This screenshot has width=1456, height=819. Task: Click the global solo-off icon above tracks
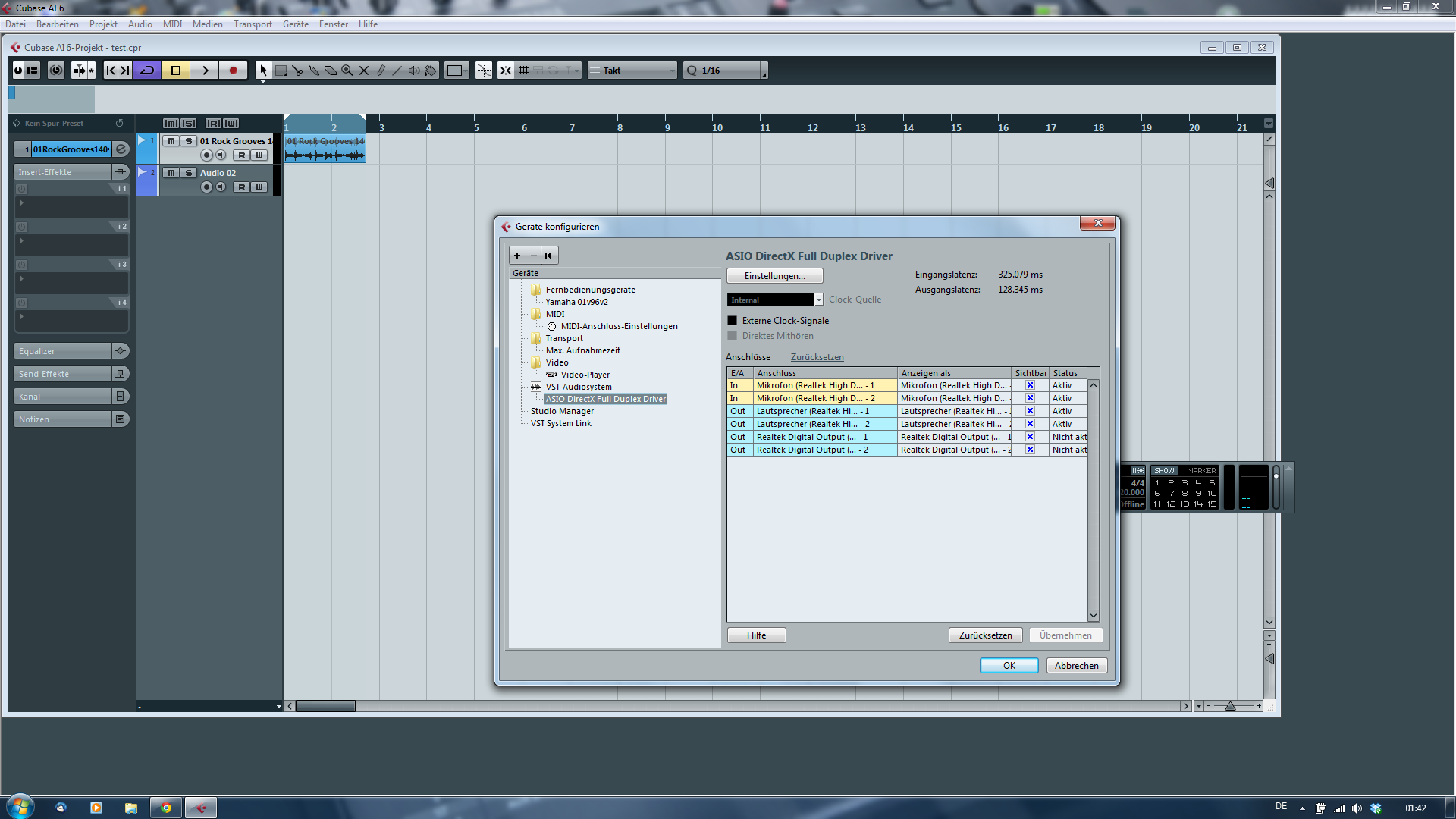[x=189, y=123]
